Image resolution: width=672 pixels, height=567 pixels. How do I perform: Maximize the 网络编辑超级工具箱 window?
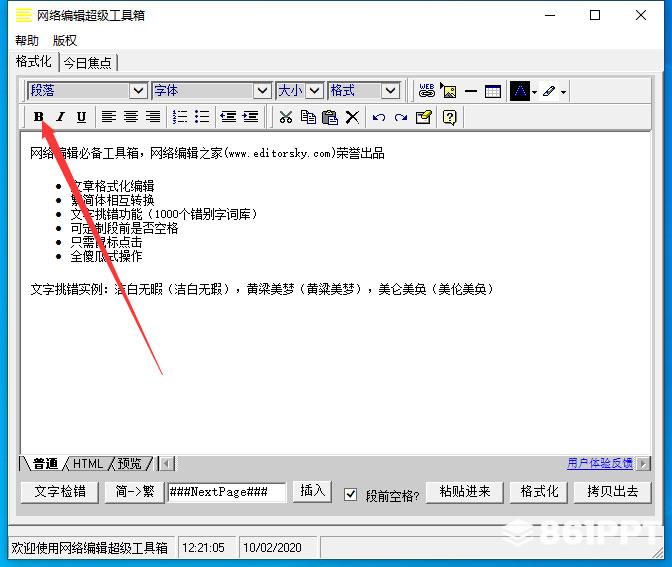[x=595, y=15]
